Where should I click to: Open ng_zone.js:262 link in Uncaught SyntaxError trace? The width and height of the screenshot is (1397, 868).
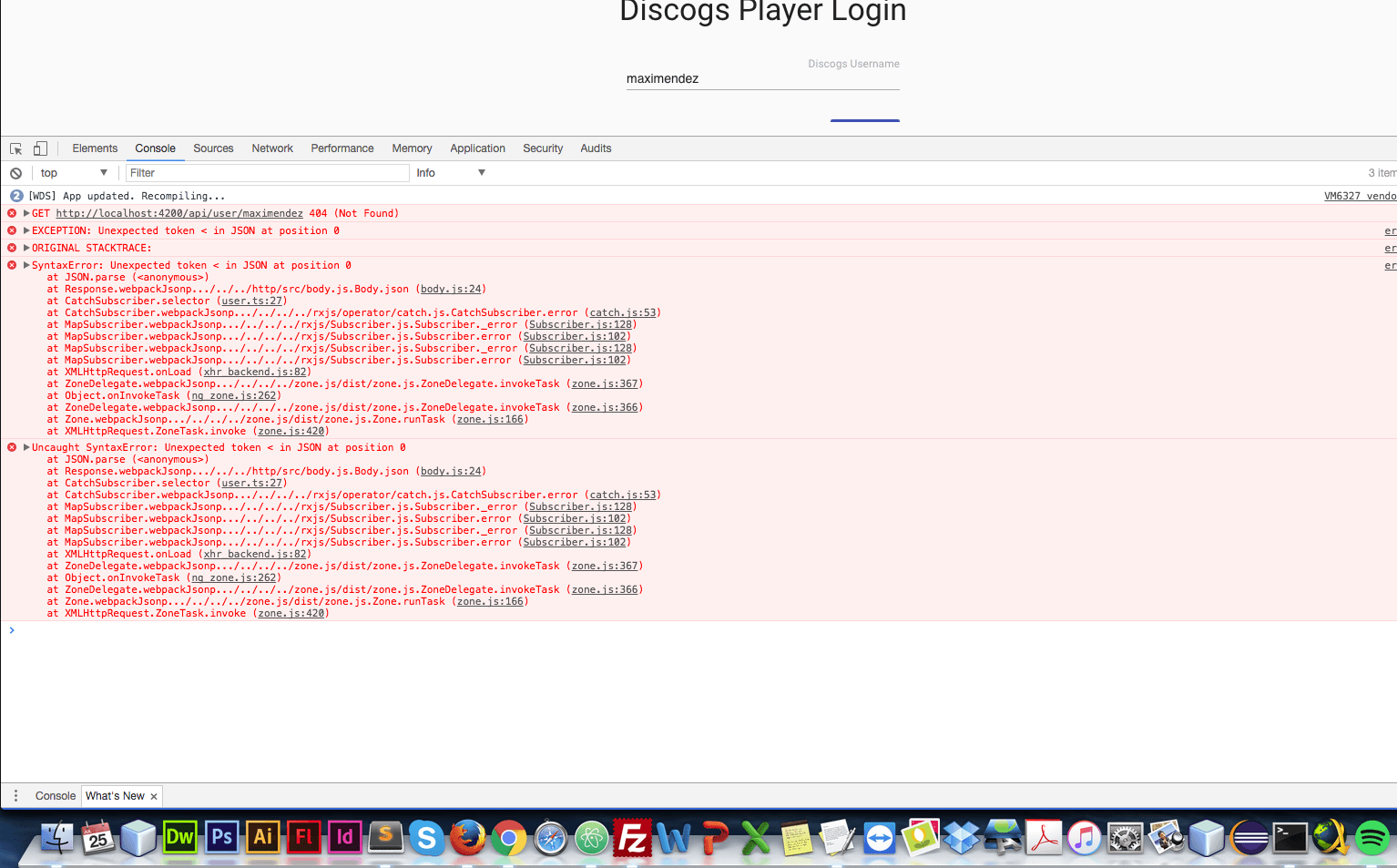coord(234,577)
